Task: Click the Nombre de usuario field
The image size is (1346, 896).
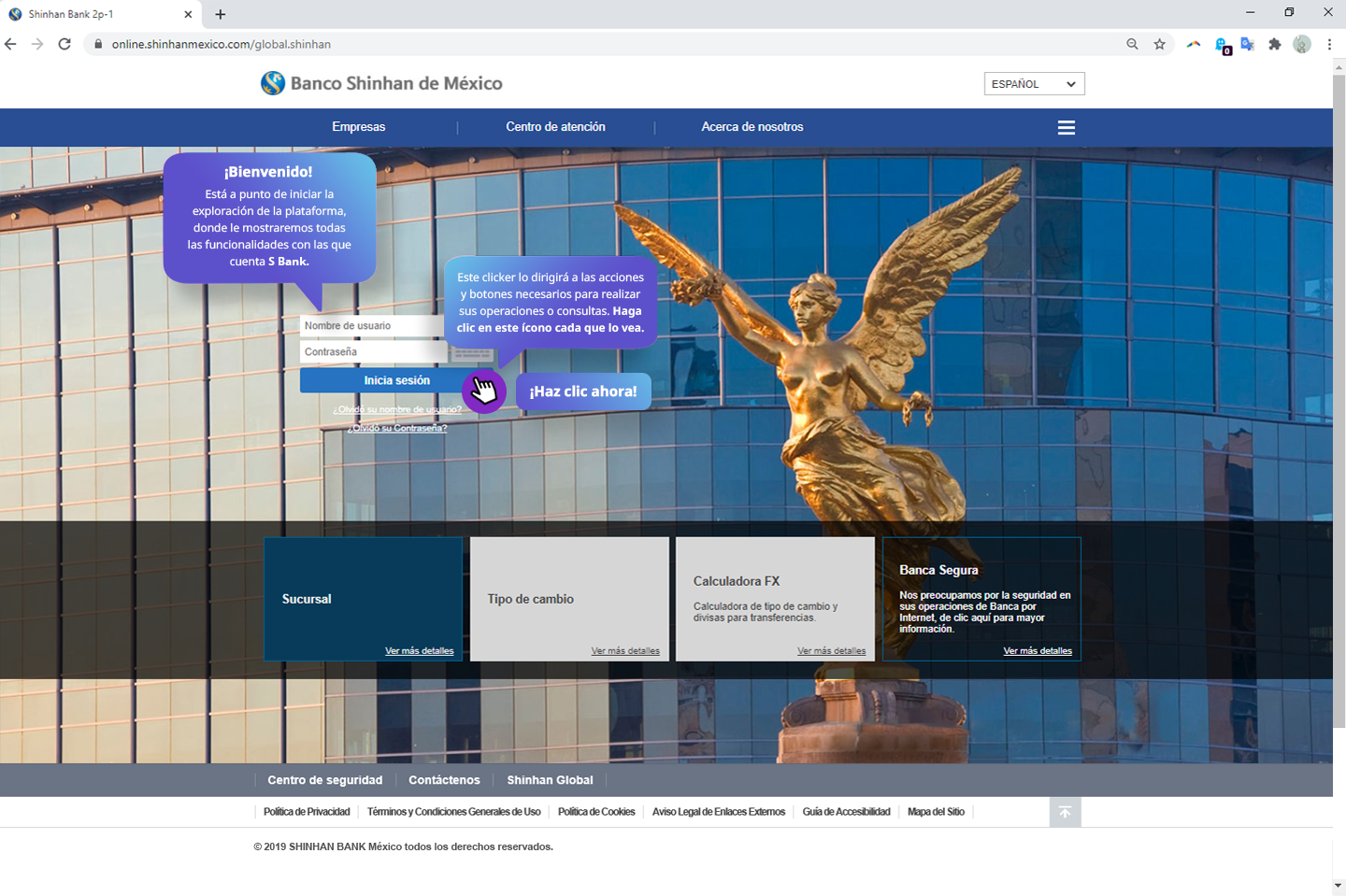Action: point(372,326)
